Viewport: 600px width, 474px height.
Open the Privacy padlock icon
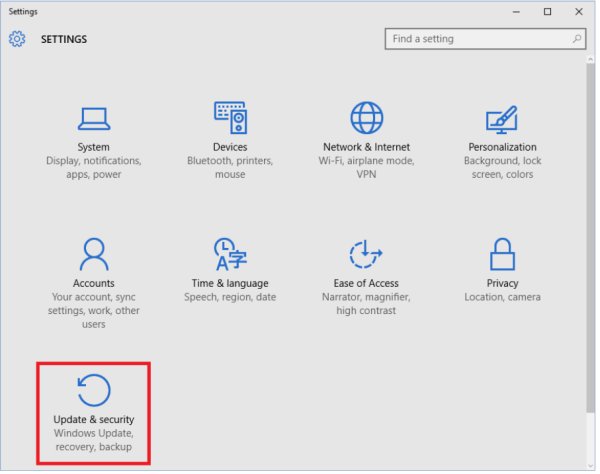(x=502, y=254)
